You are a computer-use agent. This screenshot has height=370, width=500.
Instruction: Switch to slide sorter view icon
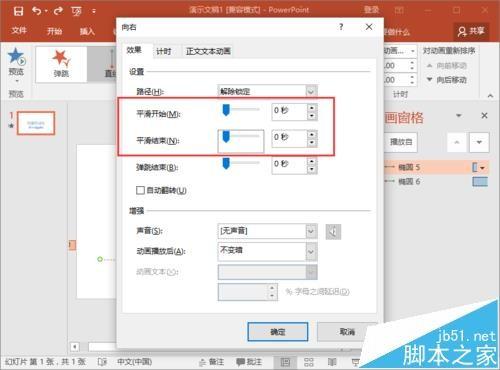point(309,362)
